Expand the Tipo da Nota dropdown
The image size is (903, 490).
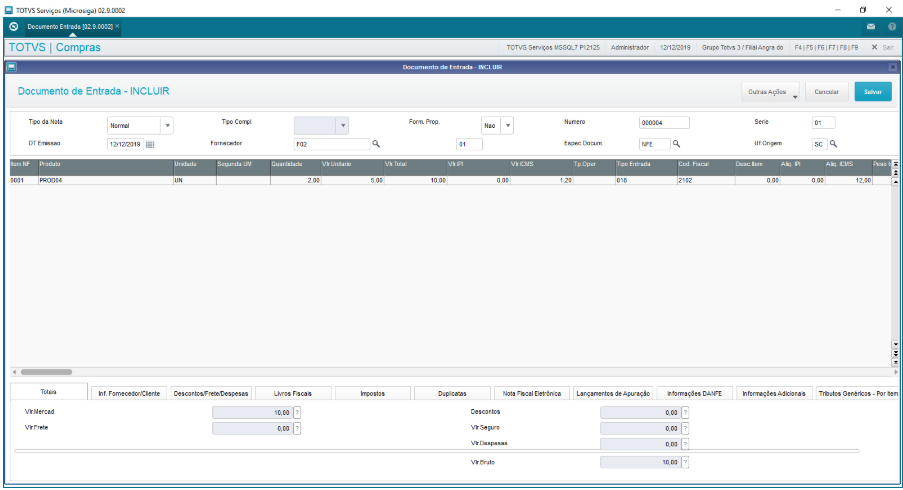(x=168, y=126)
